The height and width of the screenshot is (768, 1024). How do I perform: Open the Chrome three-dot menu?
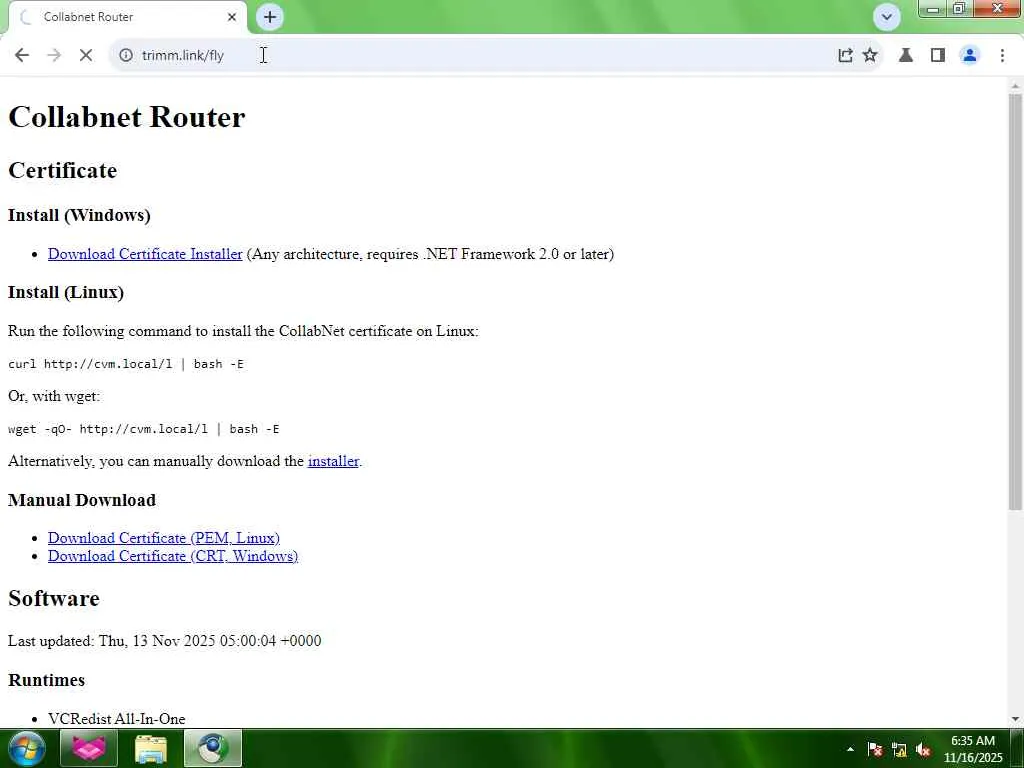(1002, 55)
